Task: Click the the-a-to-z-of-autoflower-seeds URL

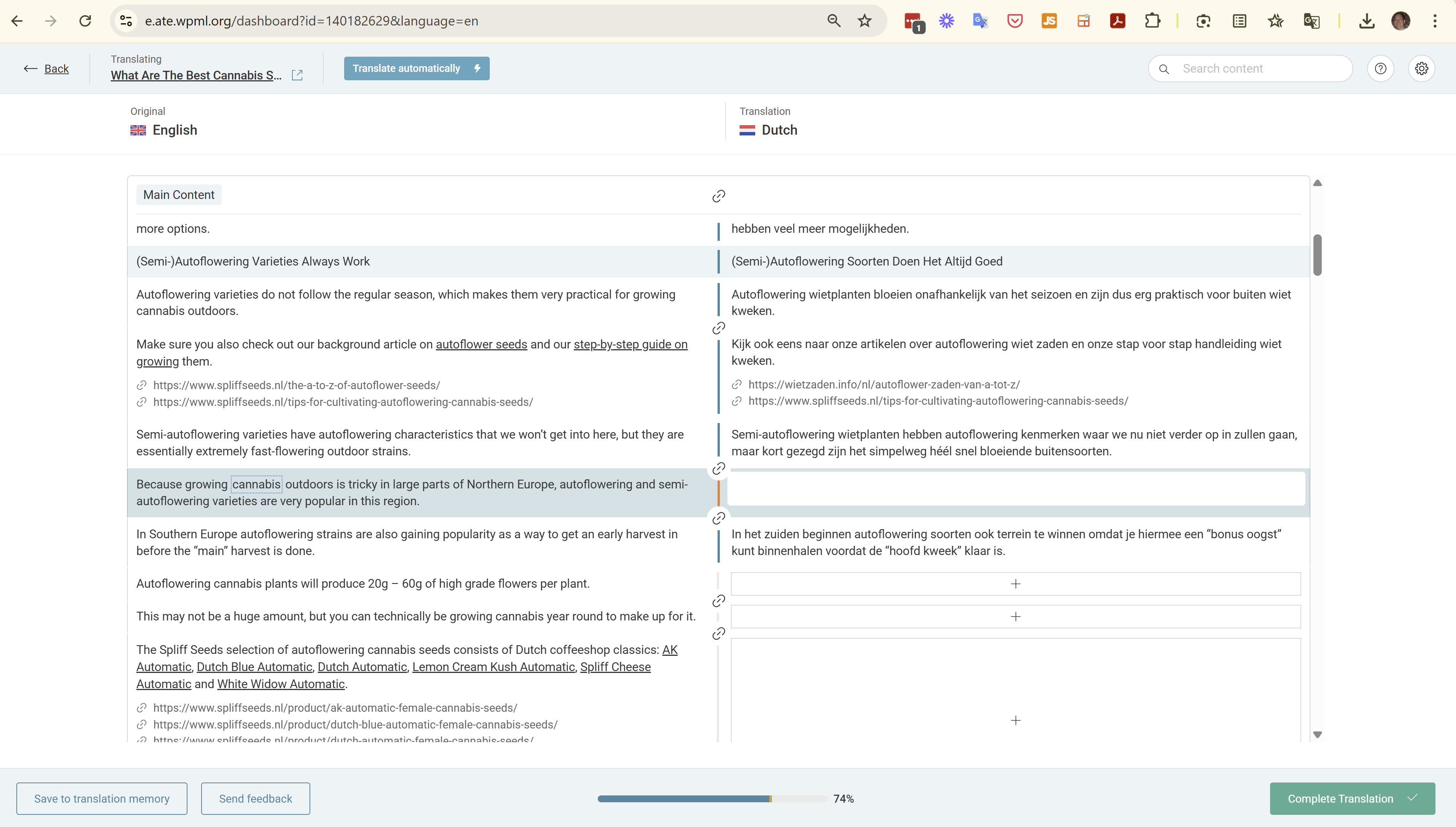Action: 296,385
